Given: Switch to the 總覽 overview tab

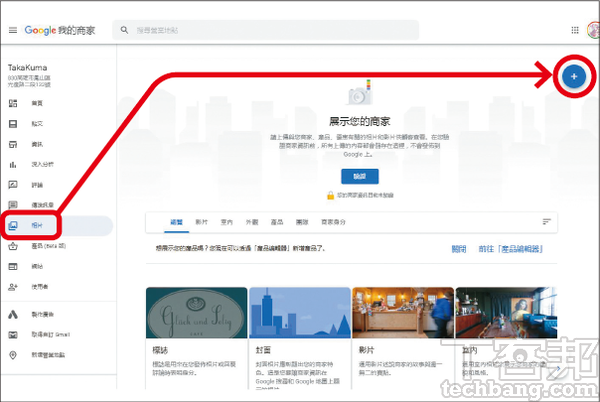Looking at the screenshot, I should coord(176,222).
